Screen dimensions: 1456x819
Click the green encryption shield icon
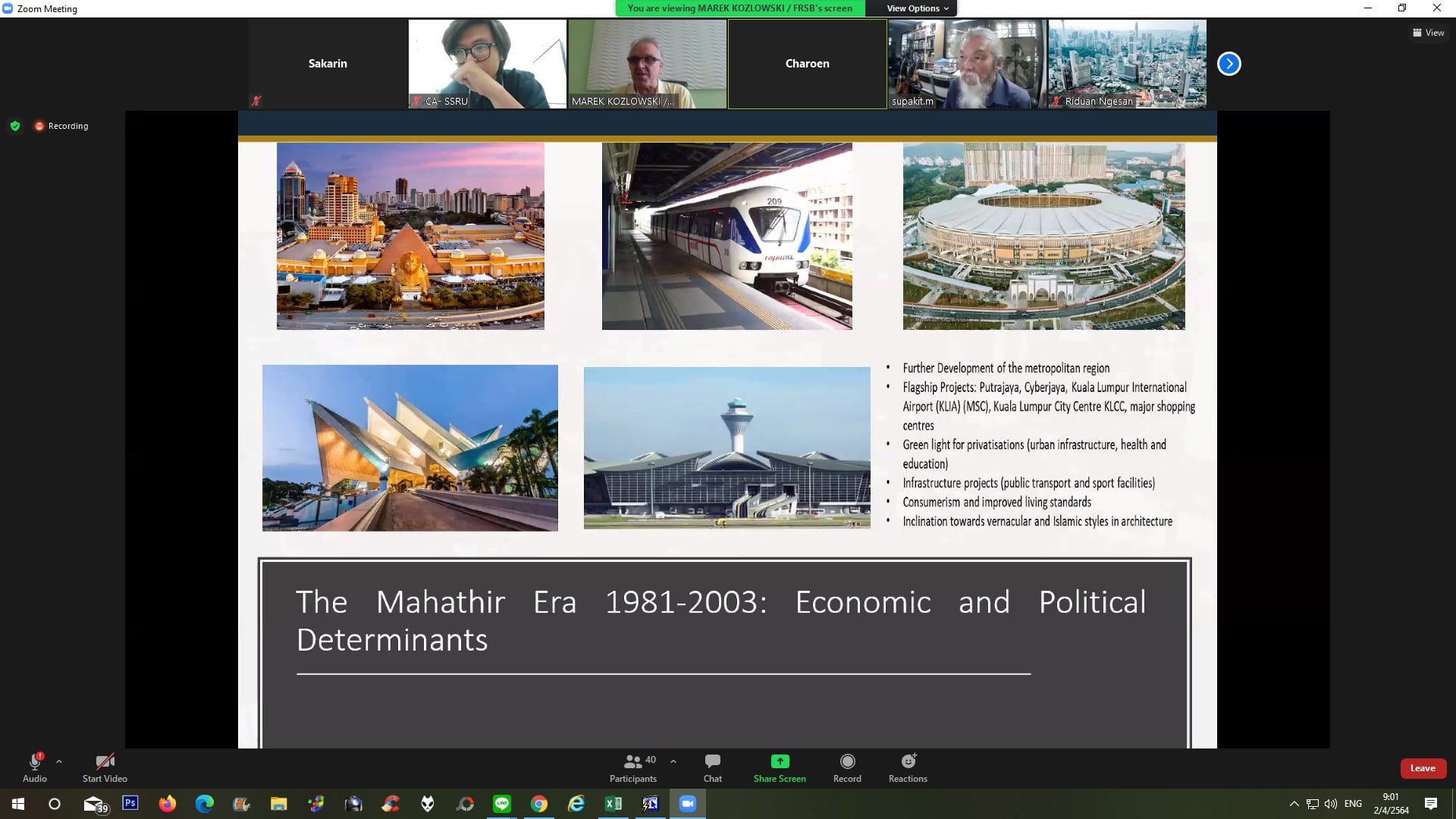(15, 126)
